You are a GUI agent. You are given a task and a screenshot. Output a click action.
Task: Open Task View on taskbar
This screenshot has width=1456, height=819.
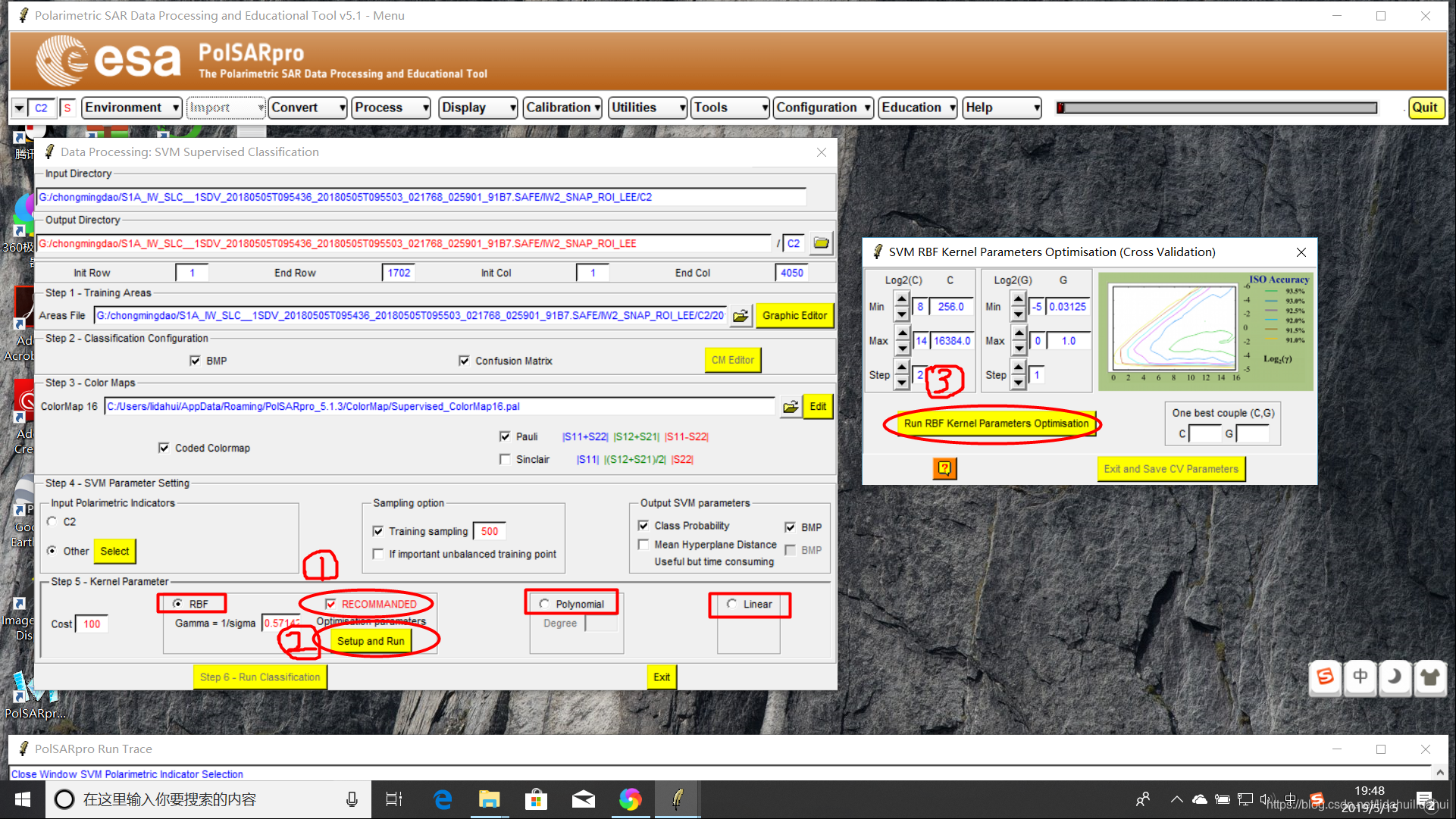[394, 799]
